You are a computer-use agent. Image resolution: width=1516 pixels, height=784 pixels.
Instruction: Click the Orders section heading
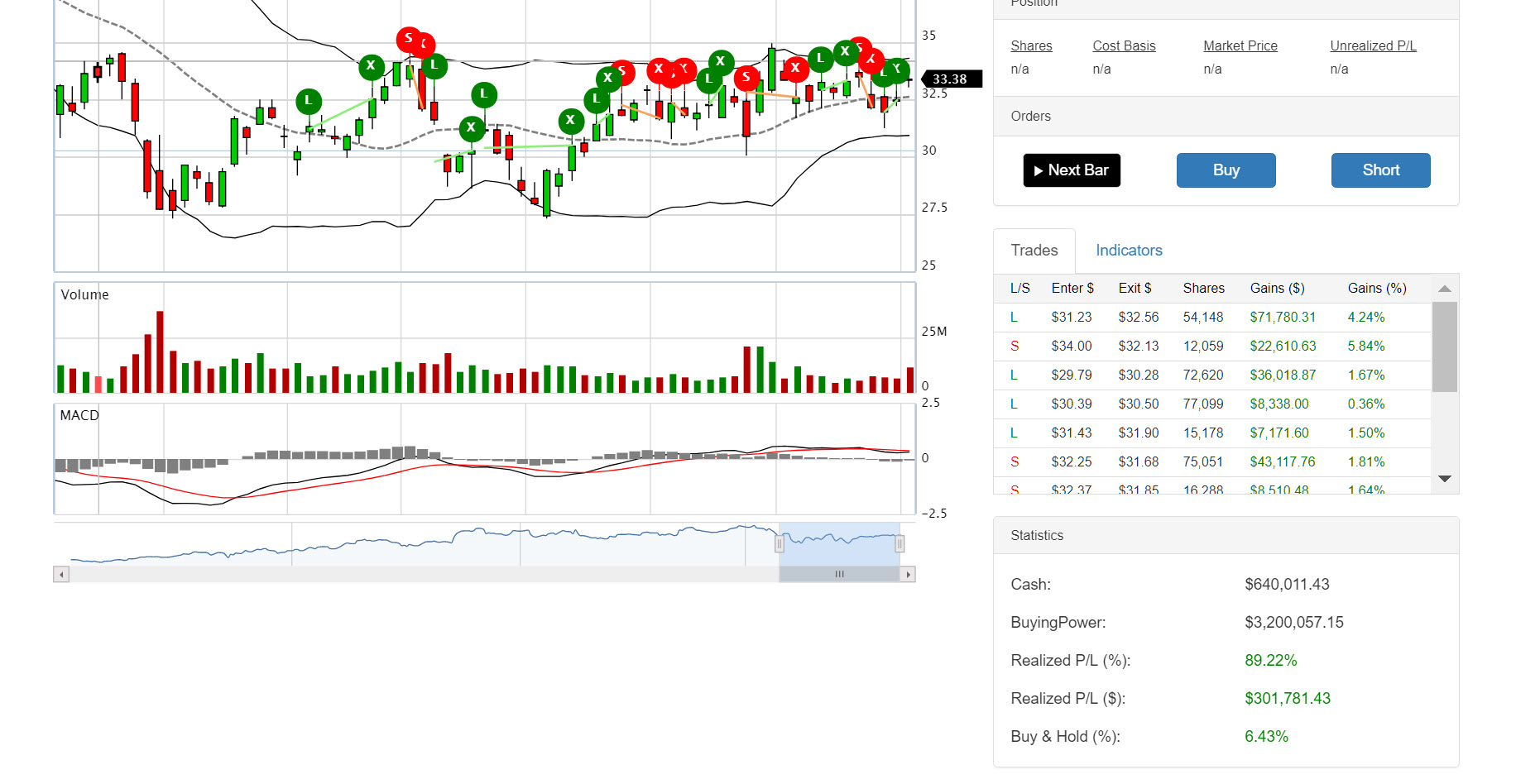[1030, 117]
